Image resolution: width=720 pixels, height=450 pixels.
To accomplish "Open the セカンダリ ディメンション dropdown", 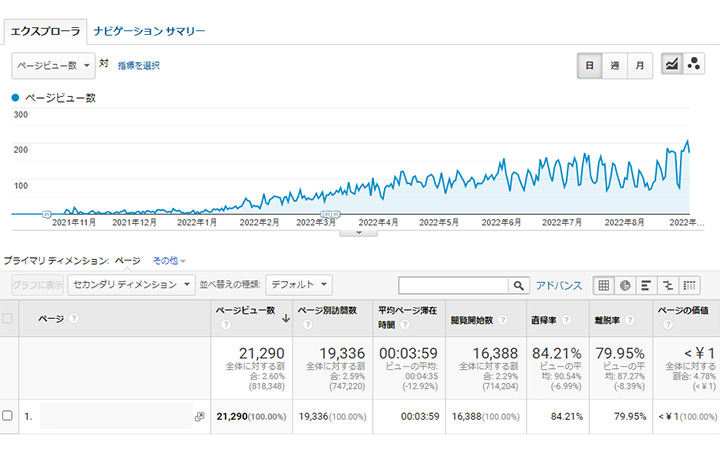I will click(131, 285).
